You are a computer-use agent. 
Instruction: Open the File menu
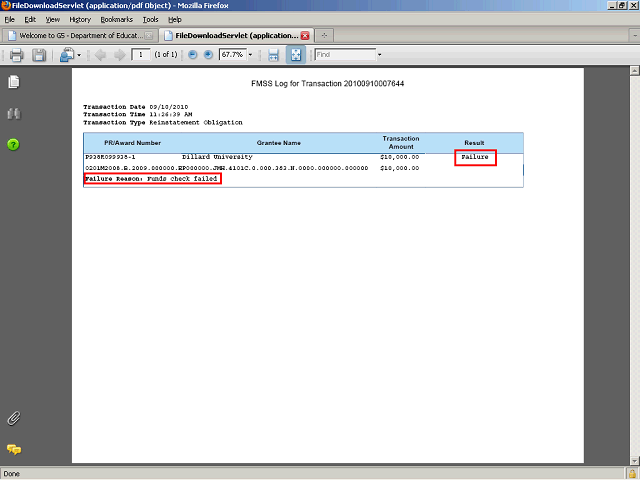point(9,20)
